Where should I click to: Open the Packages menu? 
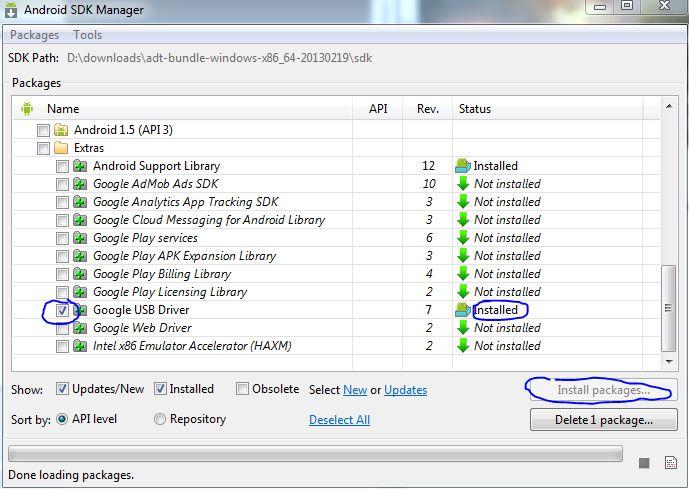(x=34, y=35)
